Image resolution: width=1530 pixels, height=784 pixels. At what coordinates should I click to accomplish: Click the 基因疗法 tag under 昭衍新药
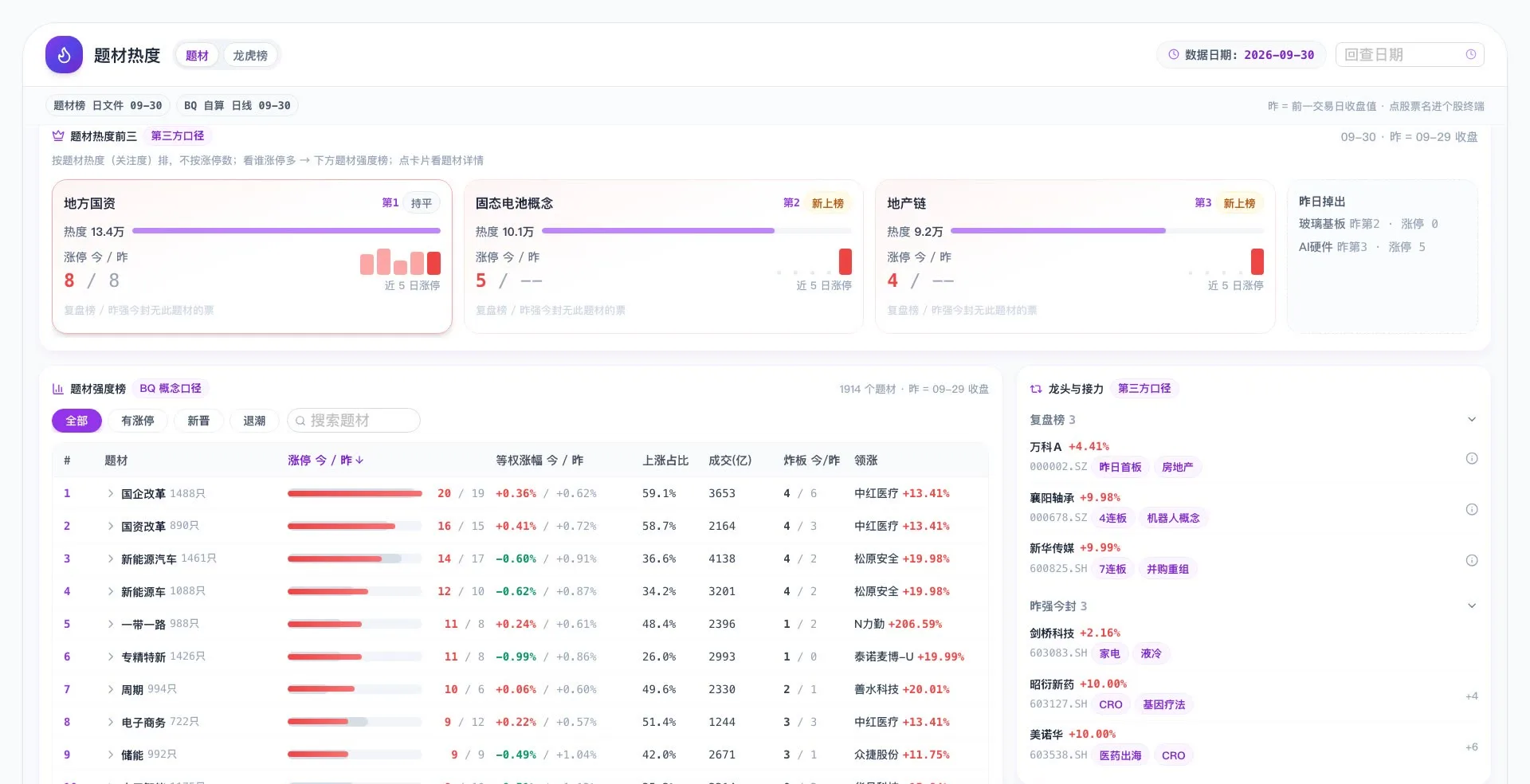[x=1163, y=705]
